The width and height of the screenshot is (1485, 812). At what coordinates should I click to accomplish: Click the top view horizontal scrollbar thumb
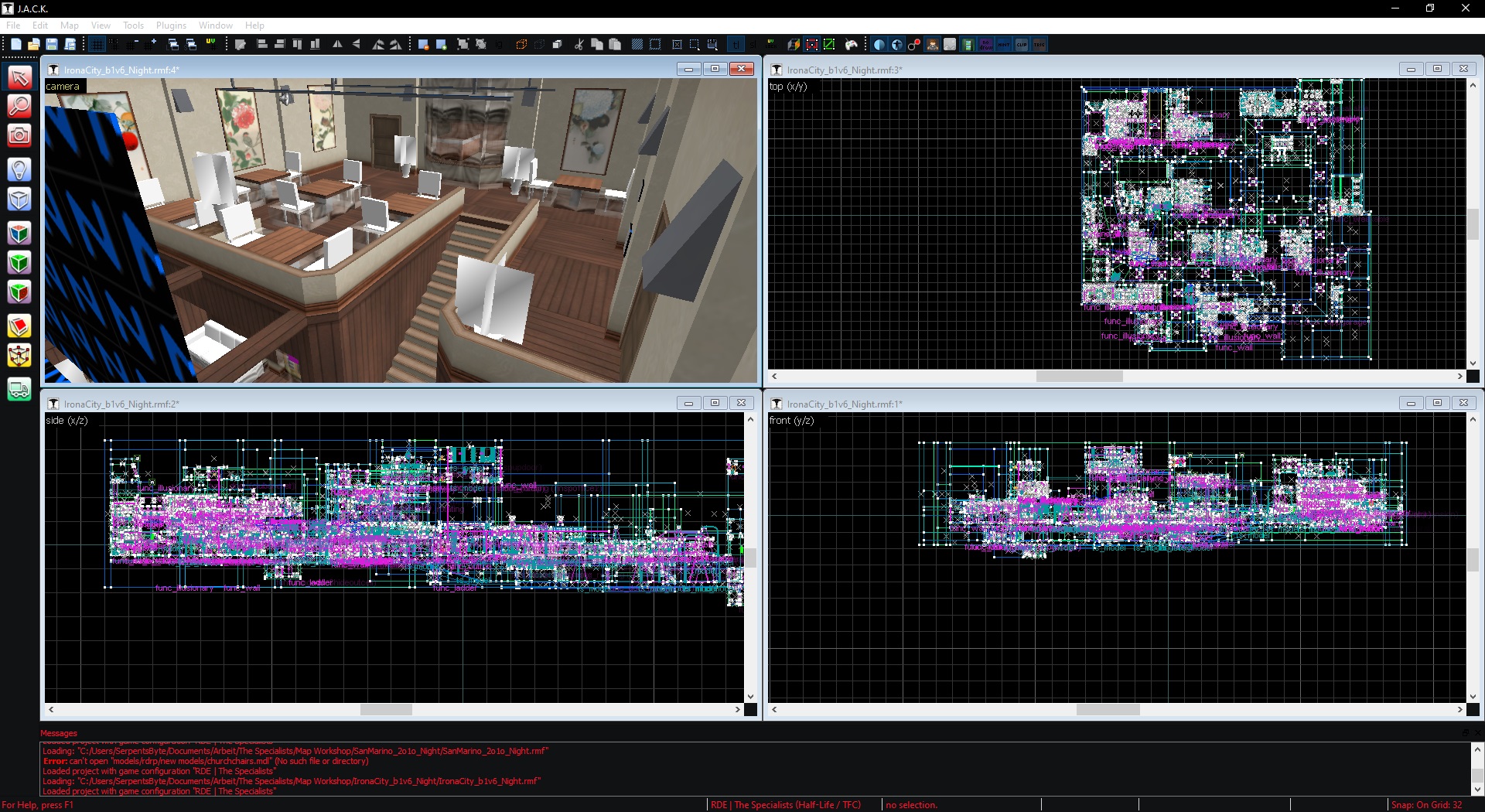coord(1079,377)
